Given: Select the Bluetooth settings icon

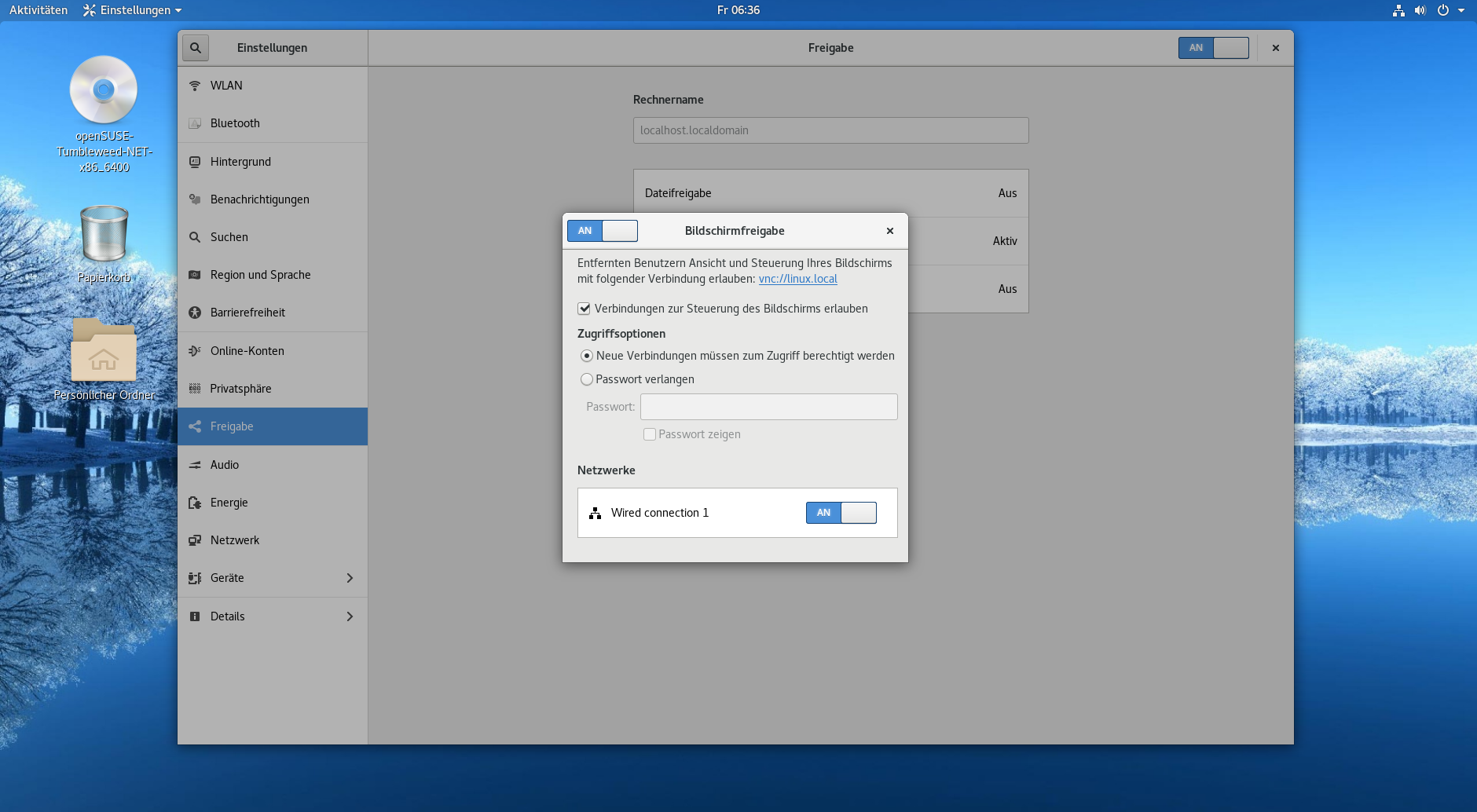Looking at the screenshot, I should click(196, 123).
